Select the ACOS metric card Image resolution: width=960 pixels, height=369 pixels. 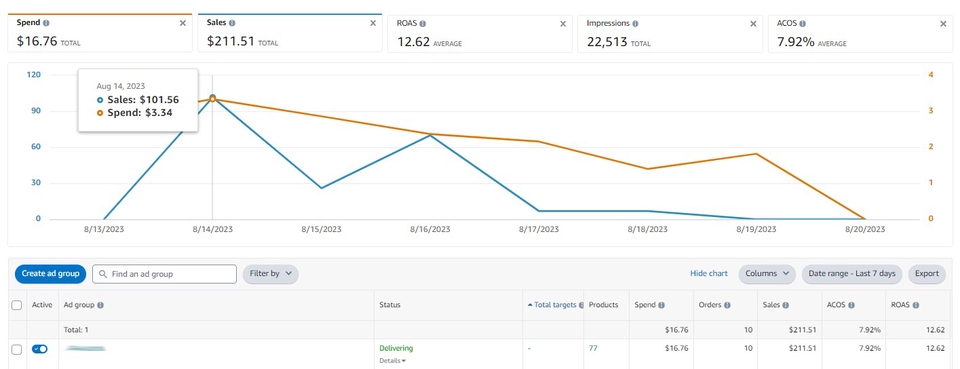860,33
